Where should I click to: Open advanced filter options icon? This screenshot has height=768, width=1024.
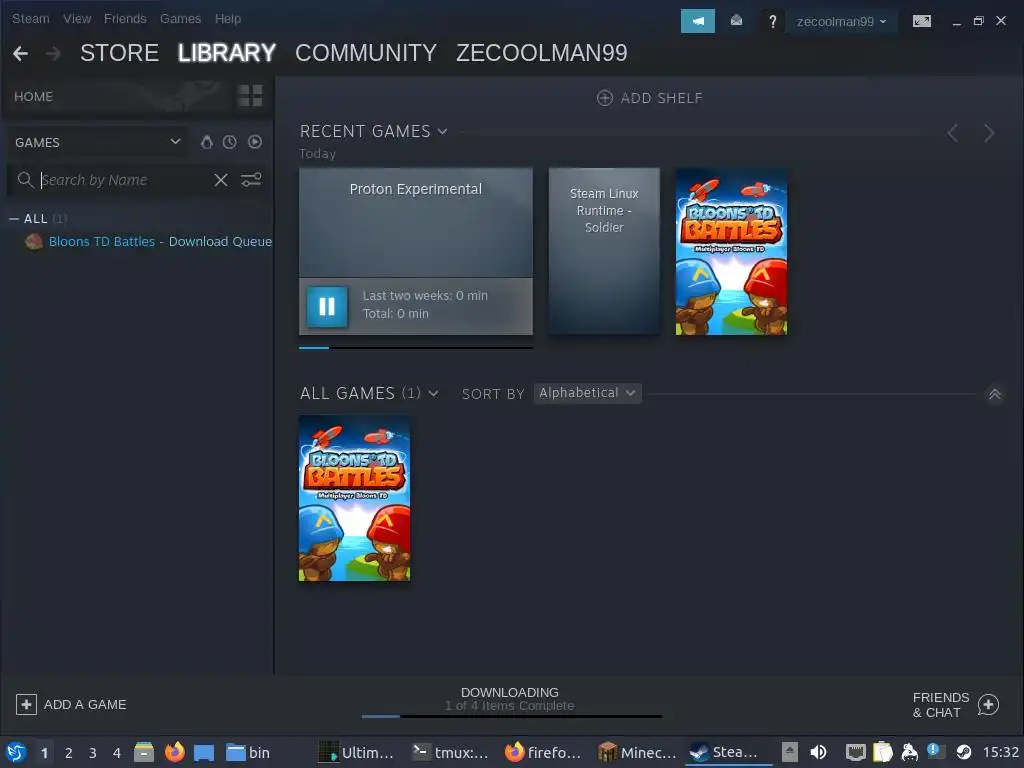[251, 180]
